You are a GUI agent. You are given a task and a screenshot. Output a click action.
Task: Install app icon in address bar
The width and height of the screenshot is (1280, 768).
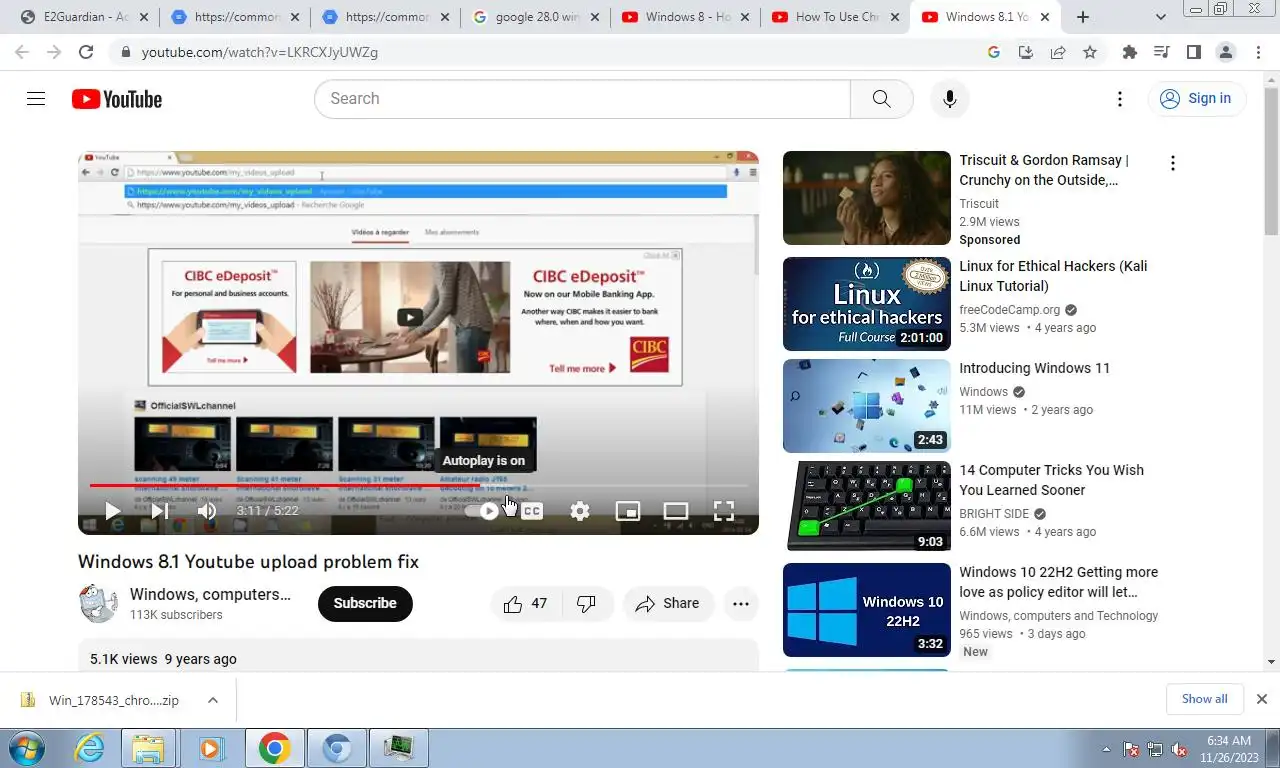1026,52
